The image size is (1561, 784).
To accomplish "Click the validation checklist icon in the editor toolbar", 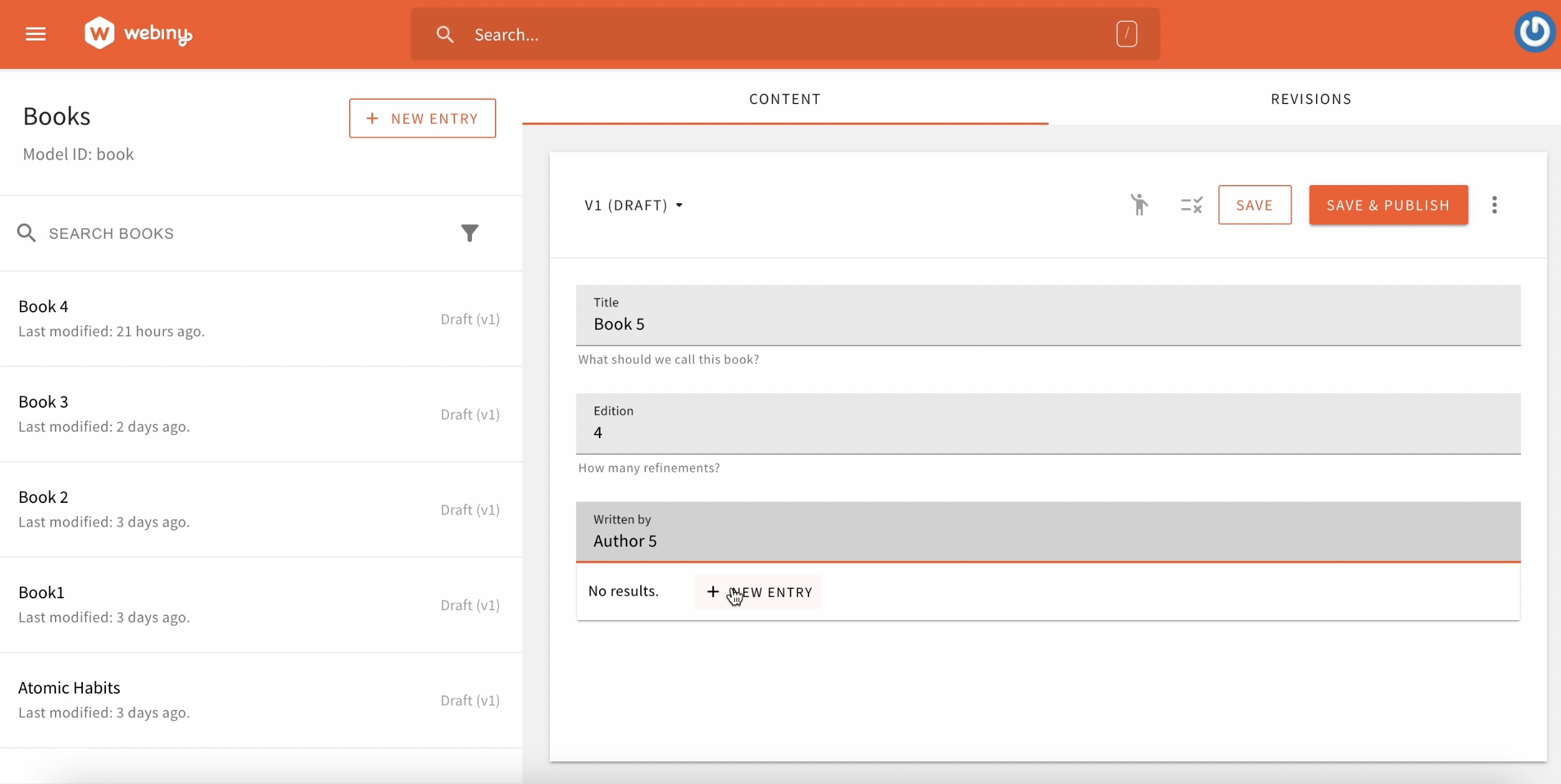I will [1190, 204].
